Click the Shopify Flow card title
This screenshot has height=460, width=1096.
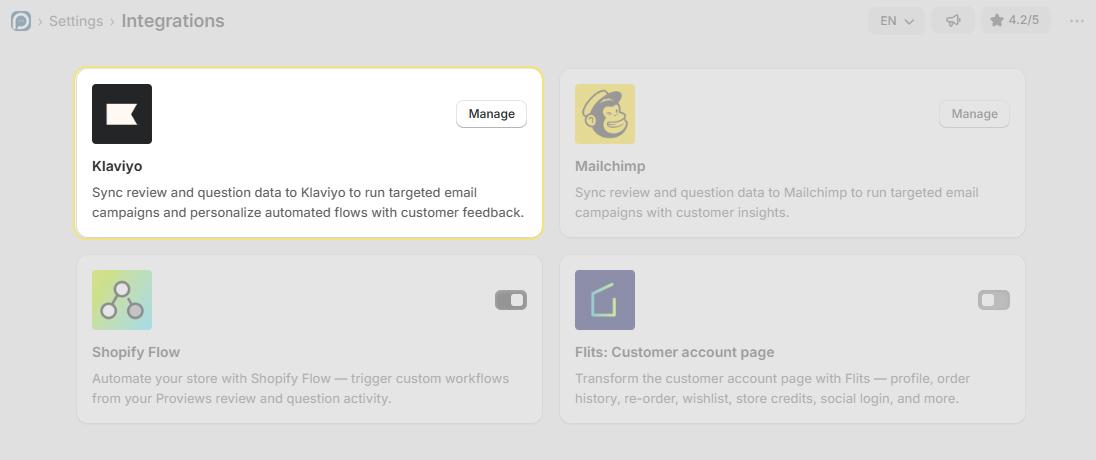[136, 352]
